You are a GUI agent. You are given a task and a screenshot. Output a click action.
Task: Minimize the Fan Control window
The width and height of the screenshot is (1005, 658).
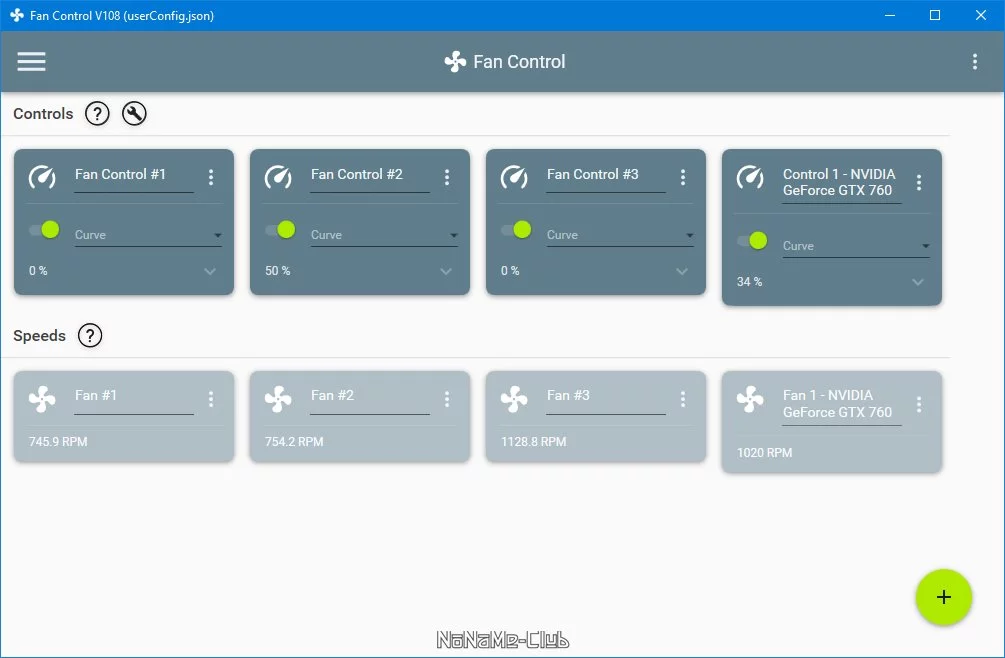click(x=890, y=15)
